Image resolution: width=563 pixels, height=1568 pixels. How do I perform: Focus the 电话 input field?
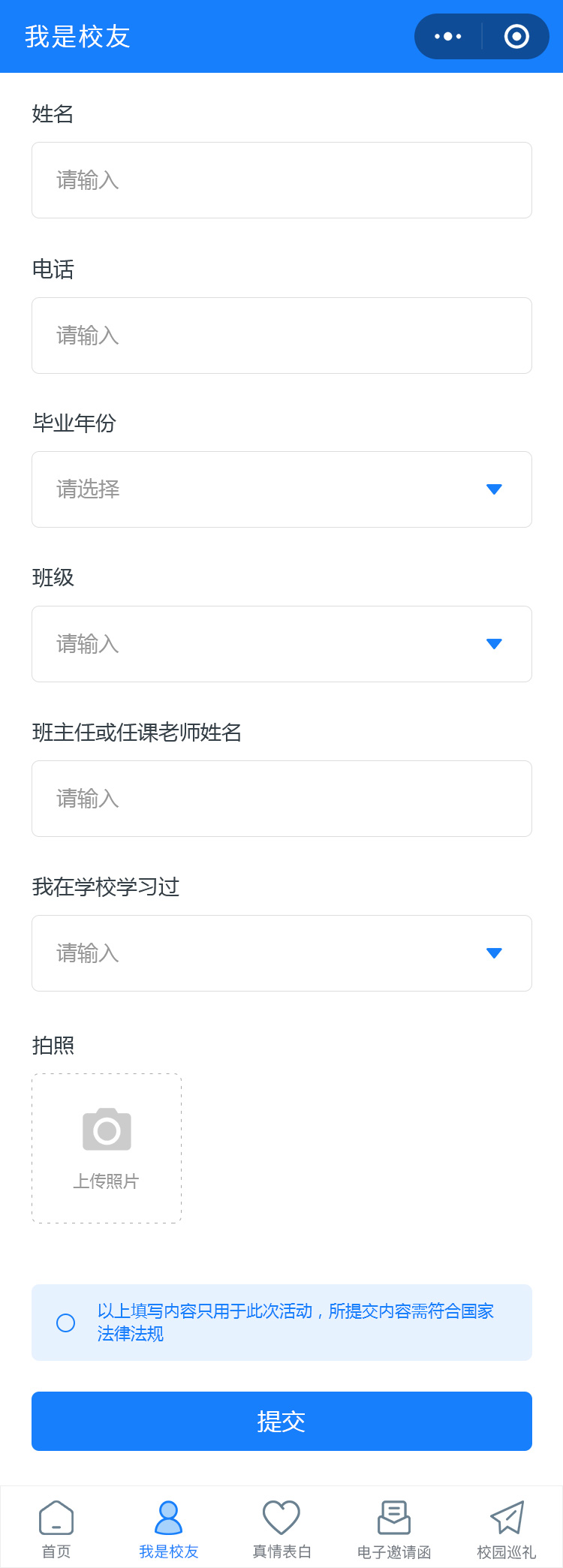281,336
